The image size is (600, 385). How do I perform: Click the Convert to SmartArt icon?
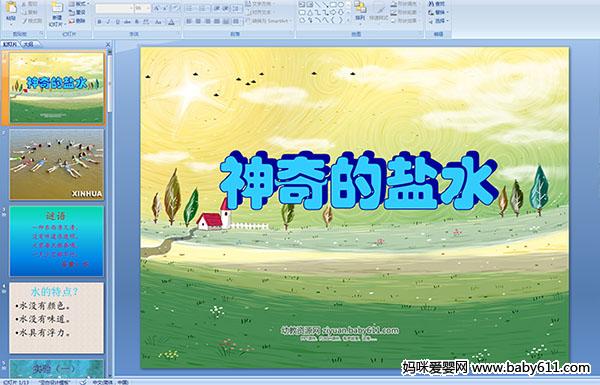248,21
